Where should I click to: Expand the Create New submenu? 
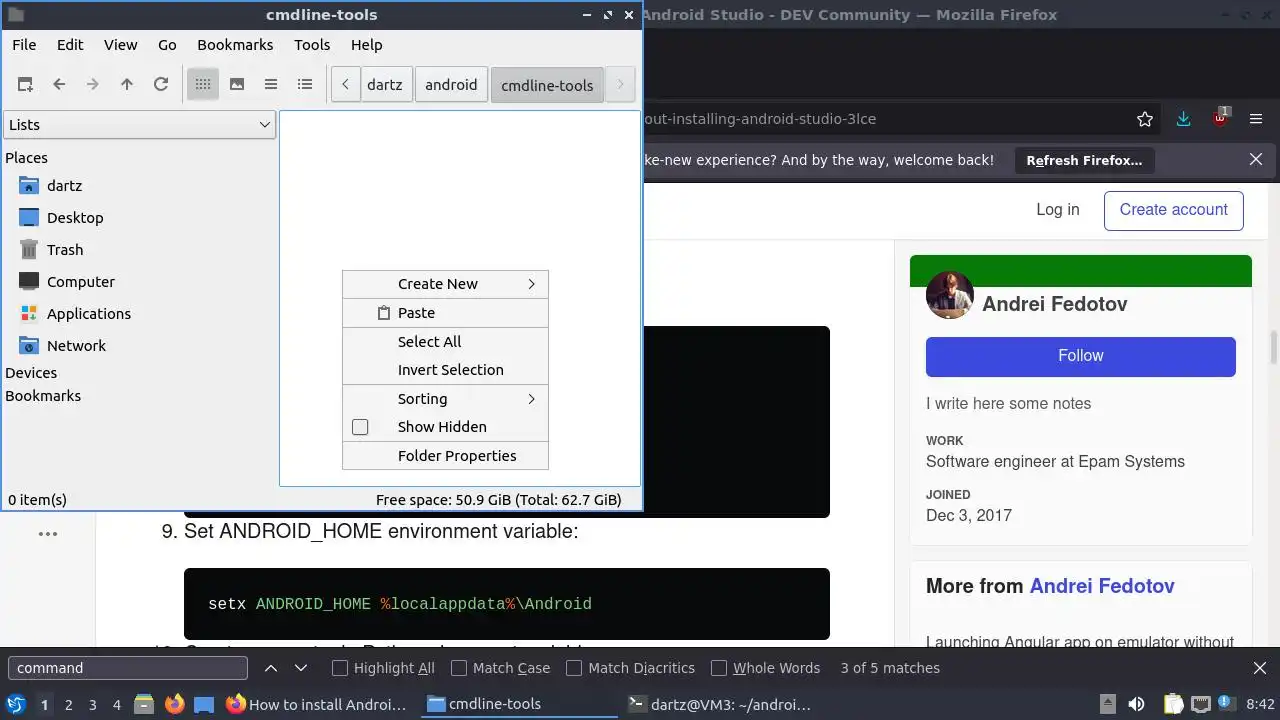coord(445,284)
